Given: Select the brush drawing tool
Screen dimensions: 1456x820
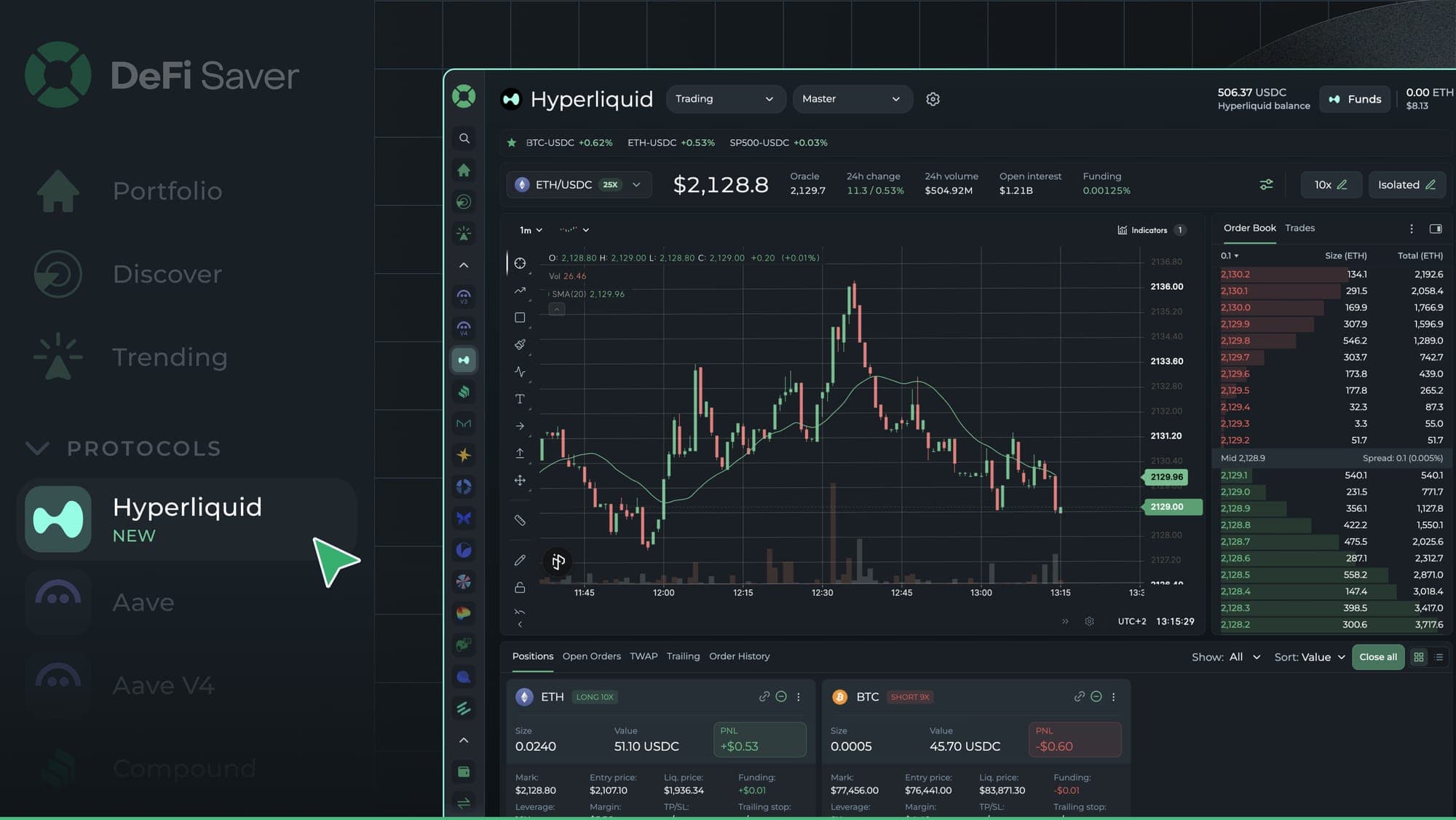Looking at the screenshot, I should (x=520, y=344).
